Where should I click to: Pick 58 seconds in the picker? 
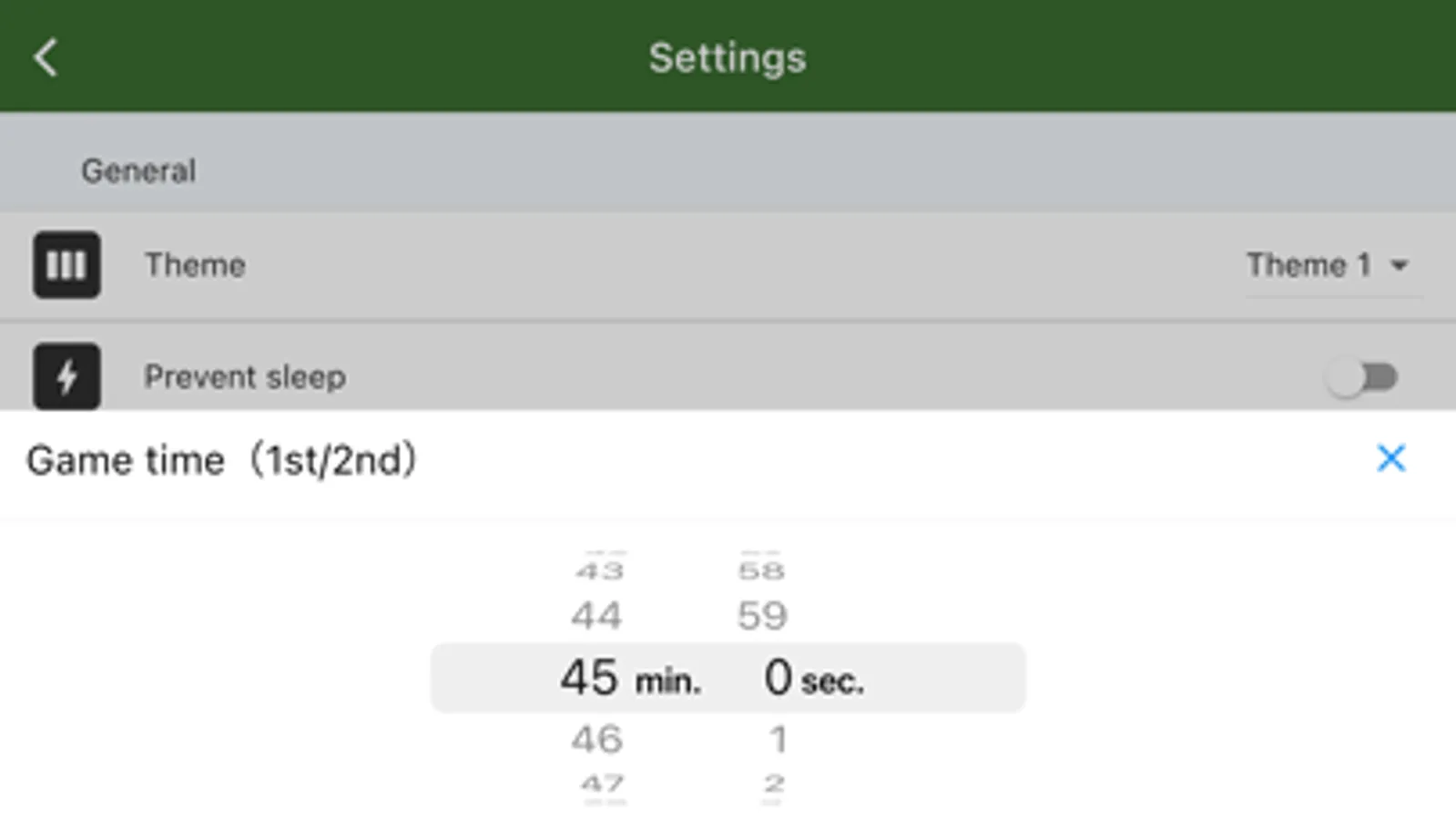tap(761, 571)
